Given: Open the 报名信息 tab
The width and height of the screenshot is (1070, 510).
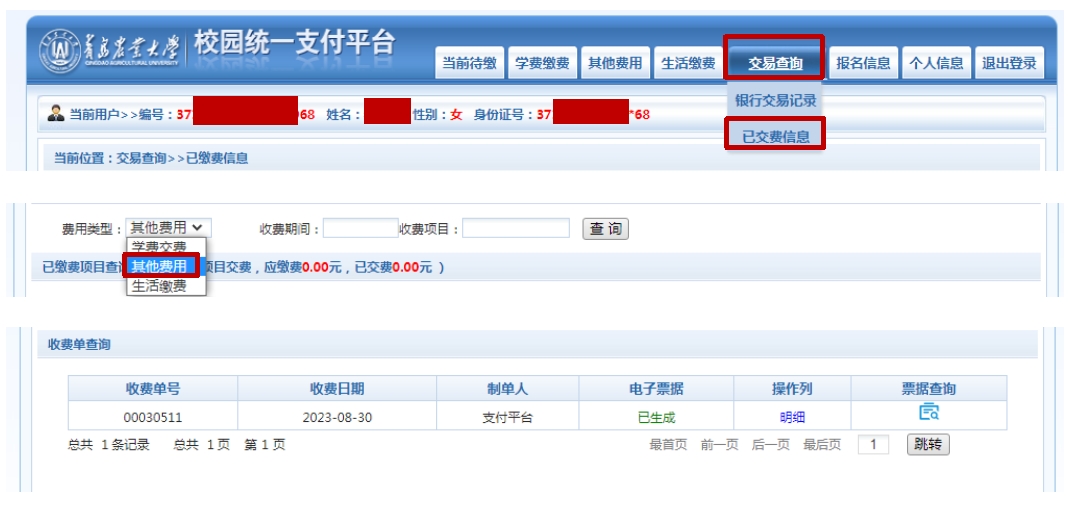Looking at the screenshot, I should click(x=863, y=63).
